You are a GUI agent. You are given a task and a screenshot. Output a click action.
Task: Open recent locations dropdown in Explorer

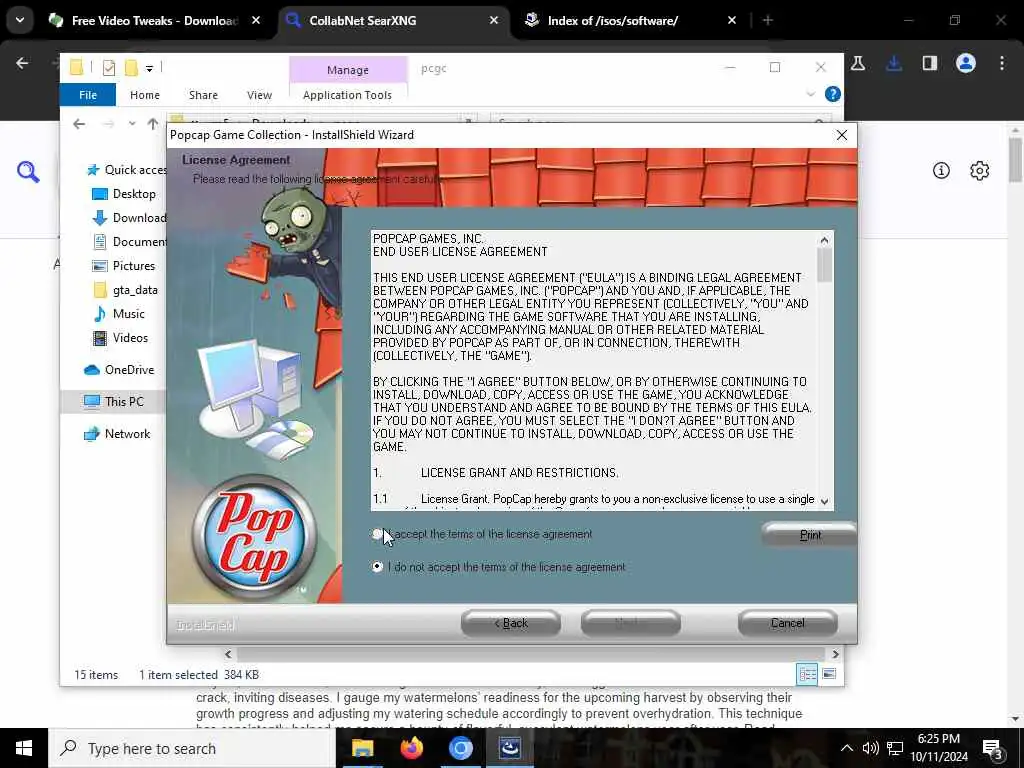[132, 124]
